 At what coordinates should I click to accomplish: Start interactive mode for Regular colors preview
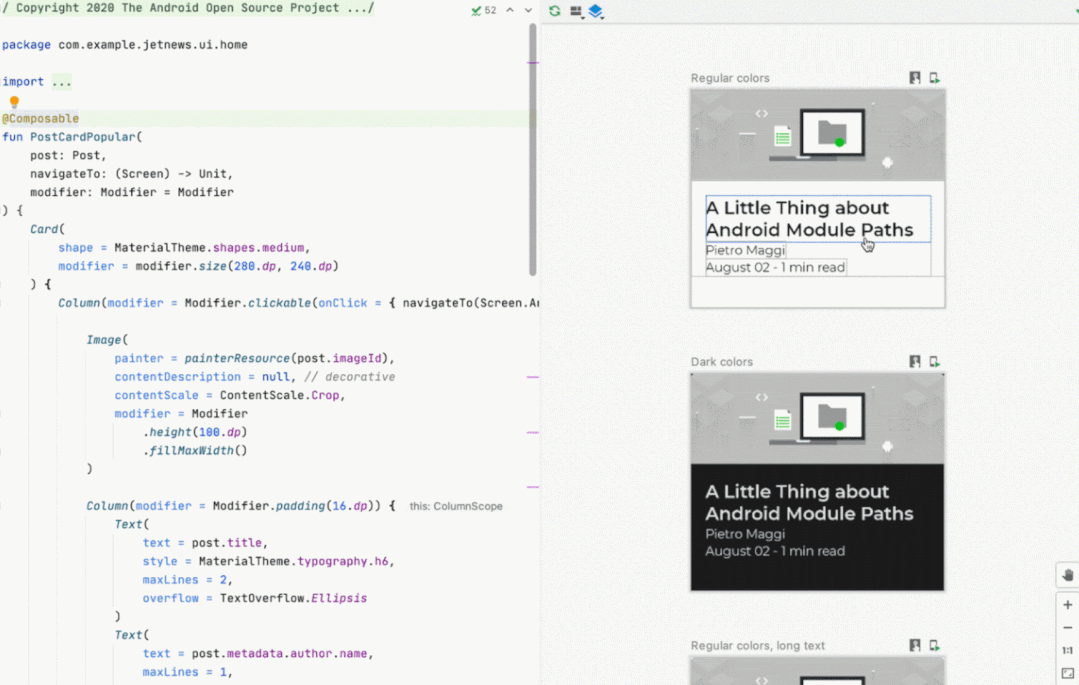(915, 78)
